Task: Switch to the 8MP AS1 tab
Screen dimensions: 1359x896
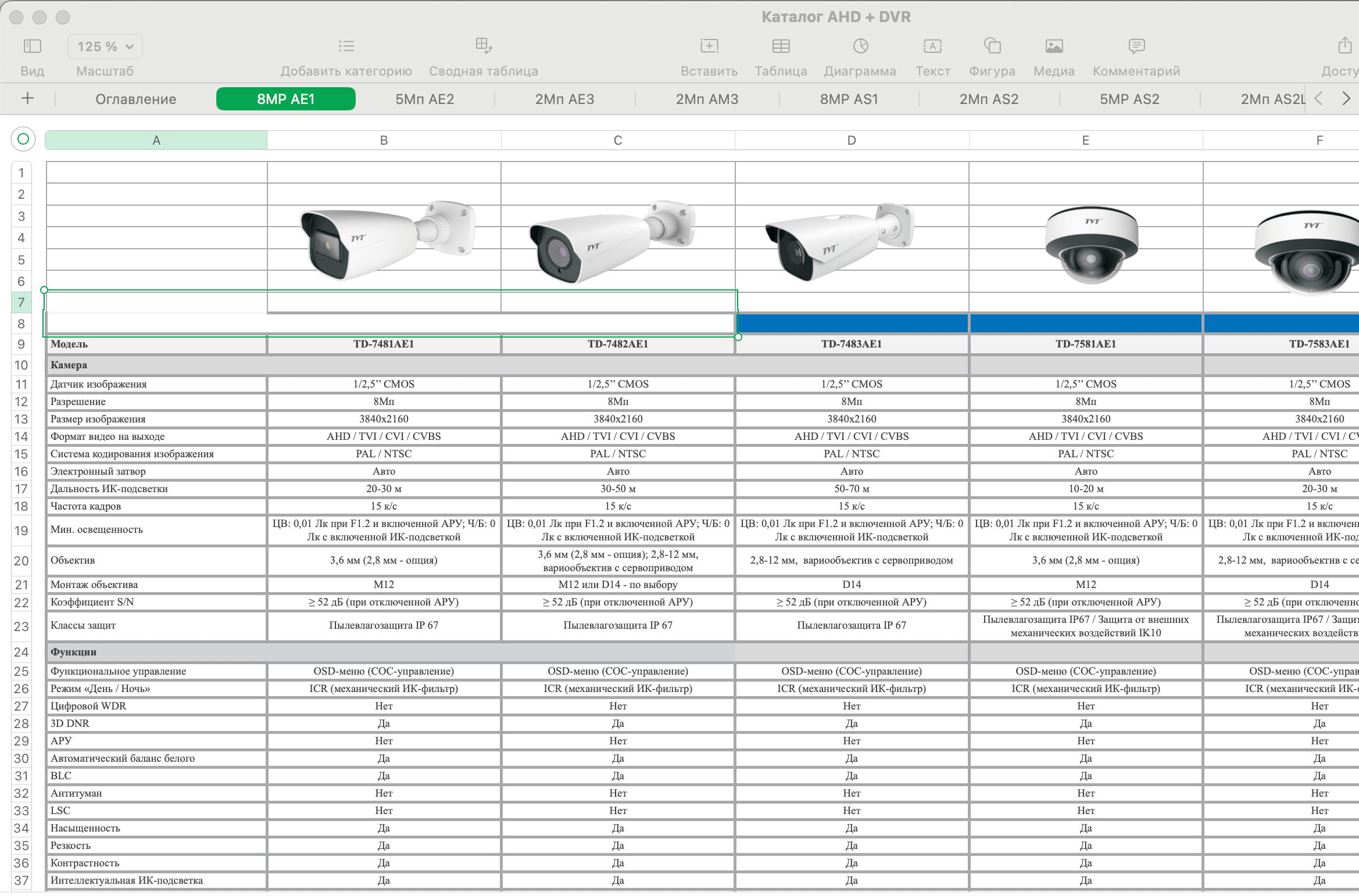Action: (x=849, y=99)
